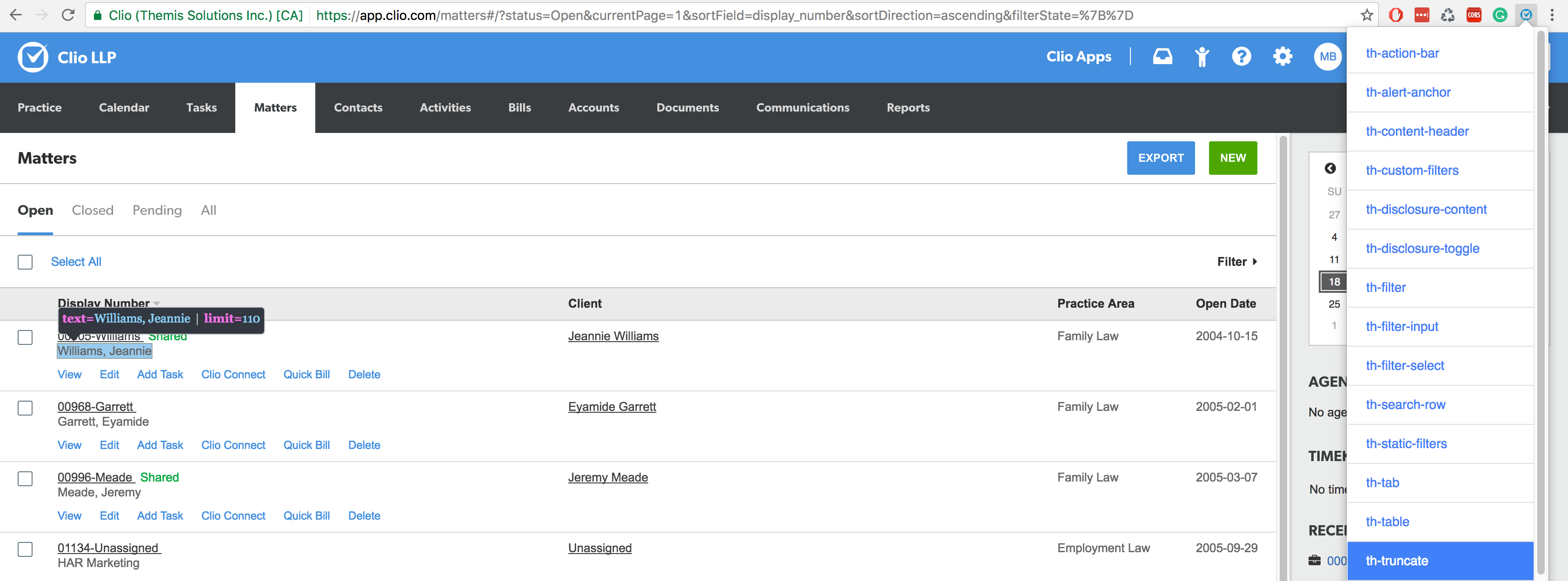
Task: Reload the page with browser refresh icon
Action: click(68, 15)
